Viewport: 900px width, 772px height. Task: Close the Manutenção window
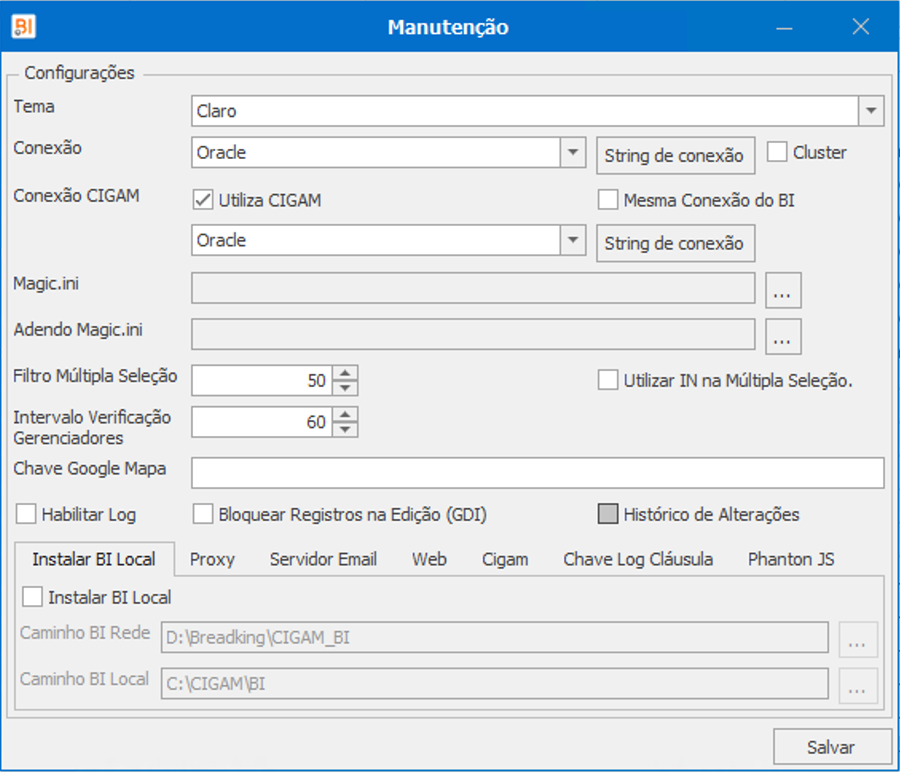point(860,27)
